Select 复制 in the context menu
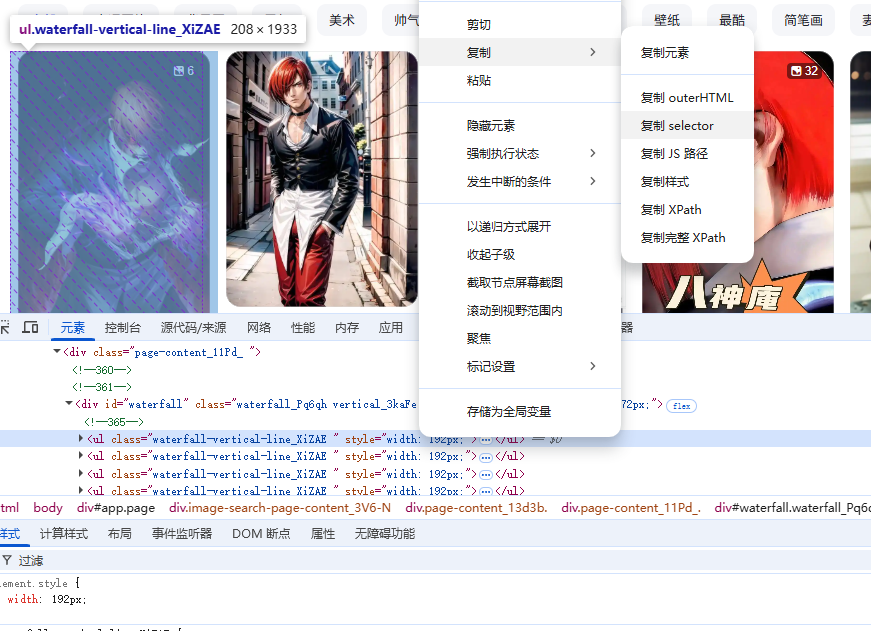Image resolution: width=871 pixels, height=631 pixels. (519, 52)
